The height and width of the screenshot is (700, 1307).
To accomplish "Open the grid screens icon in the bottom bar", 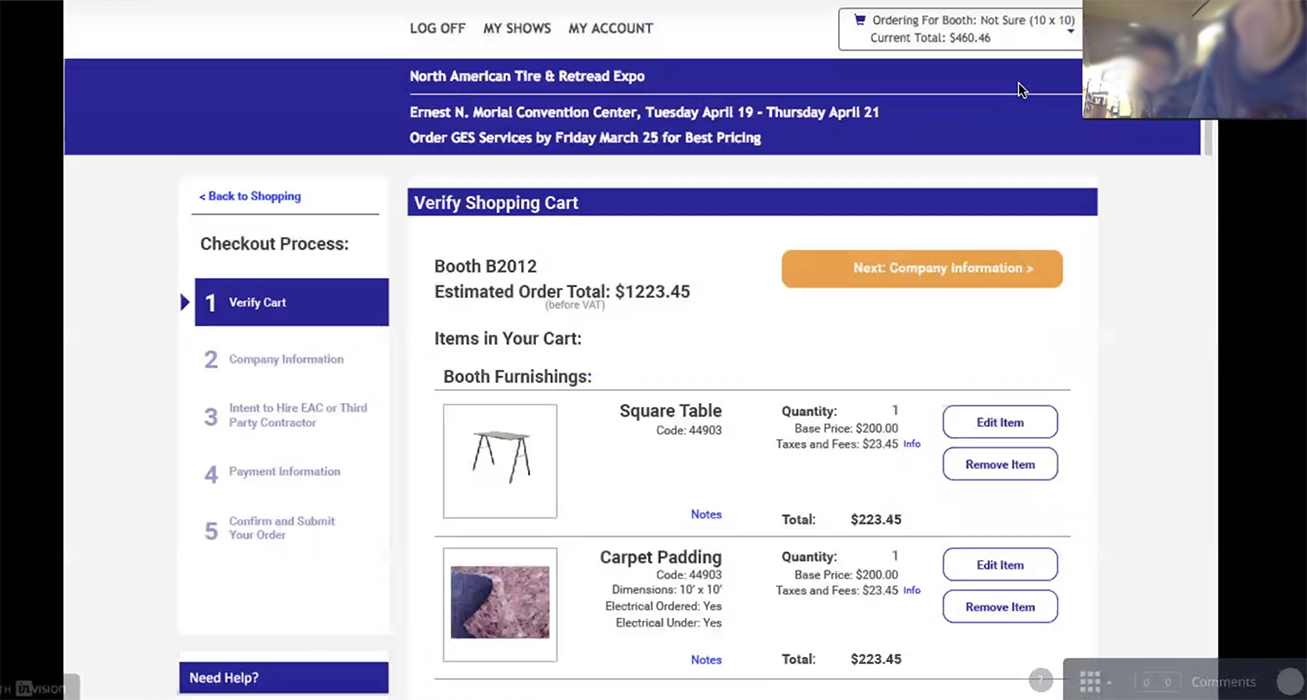I will pos(1090,682).
